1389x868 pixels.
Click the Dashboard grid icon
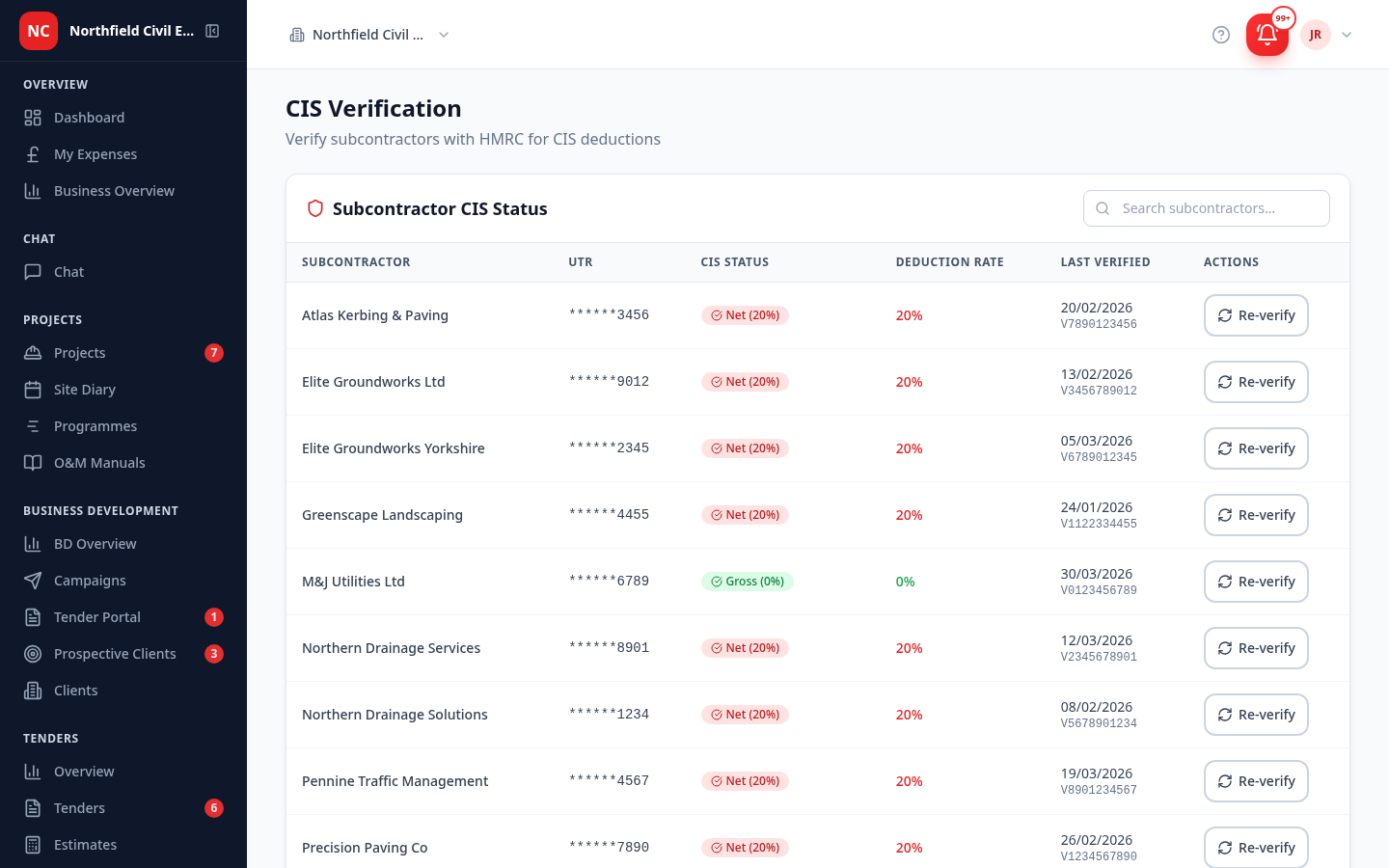tap(33, 118)
